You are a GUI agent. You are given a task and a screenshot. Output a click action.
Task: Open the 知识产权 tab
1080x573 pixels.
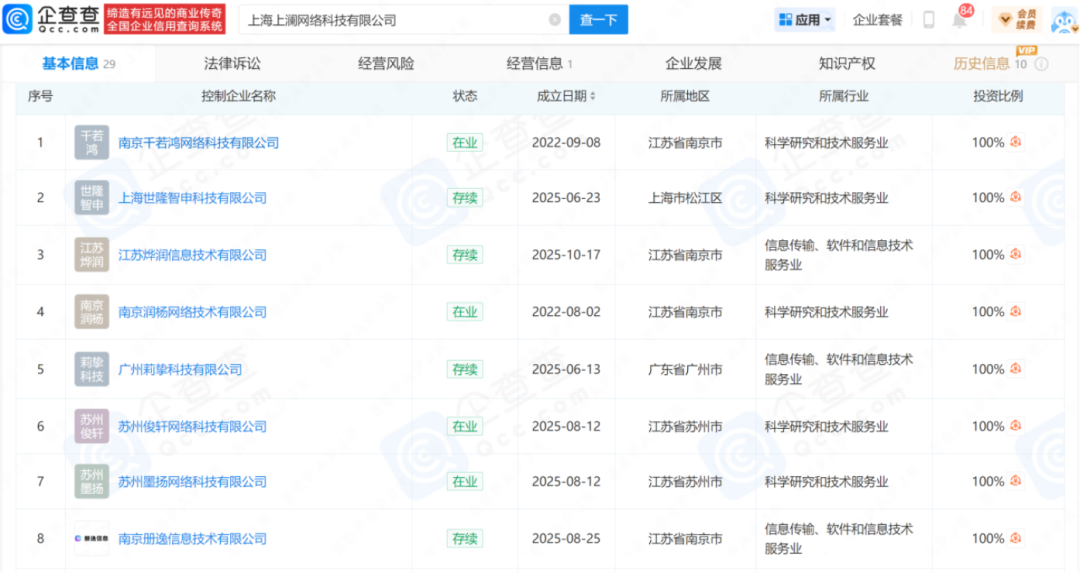pyautogui.click(x=846, y=64)
